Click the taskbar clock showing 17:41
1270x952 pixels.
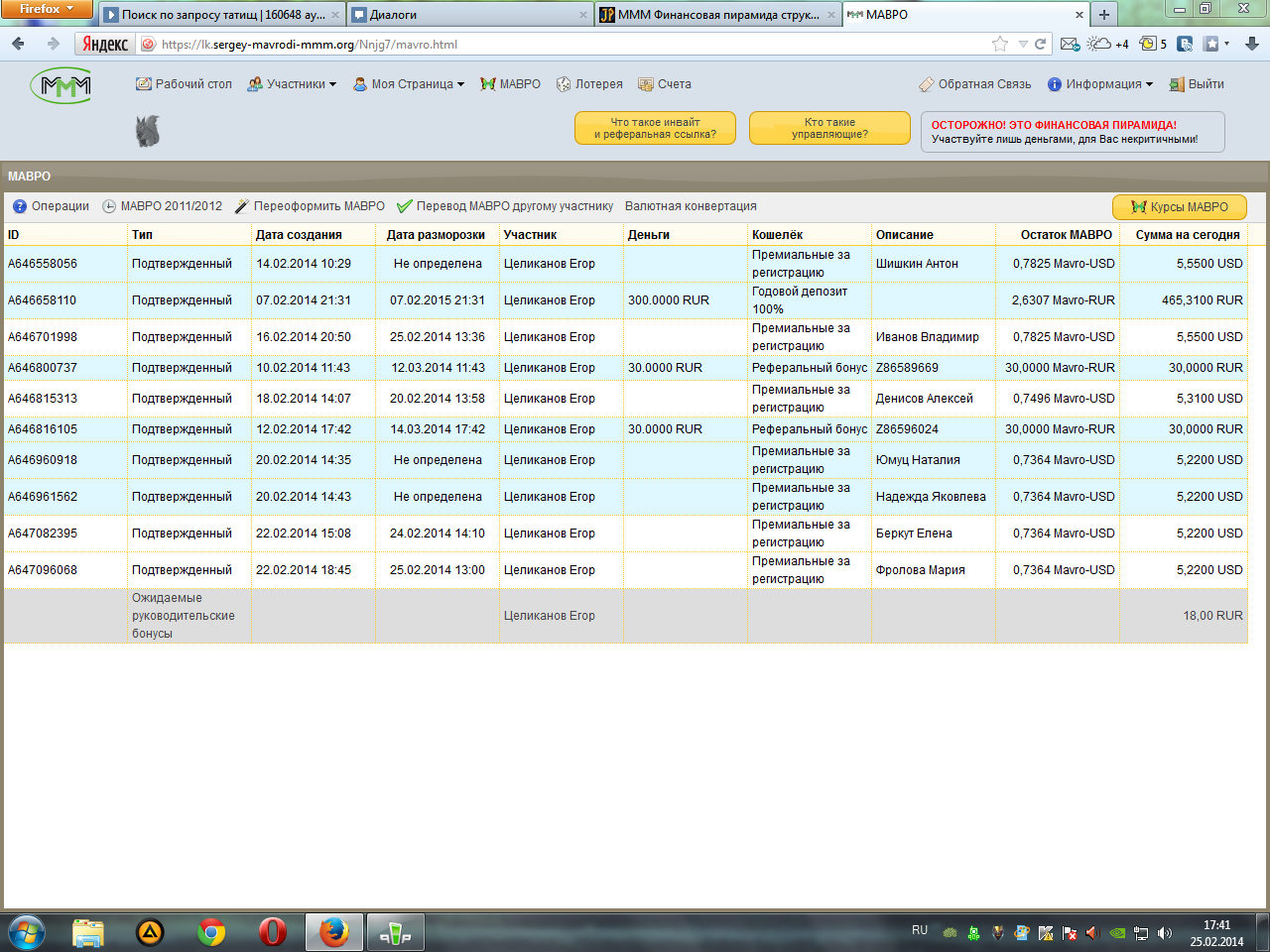tap(1216, 933)
